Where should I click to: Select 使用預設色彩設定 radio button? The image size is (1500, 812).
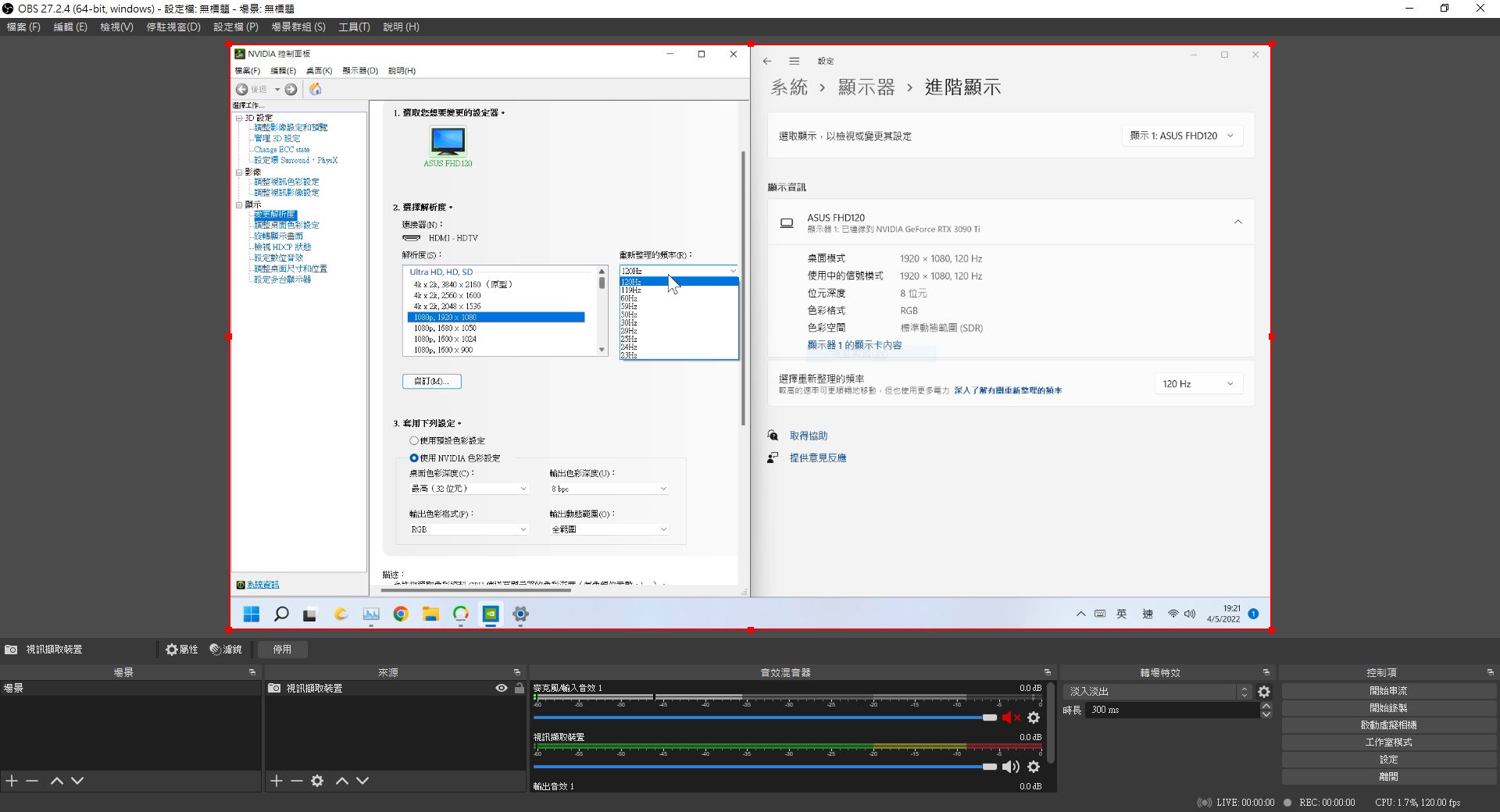click(x=414, y=440)
